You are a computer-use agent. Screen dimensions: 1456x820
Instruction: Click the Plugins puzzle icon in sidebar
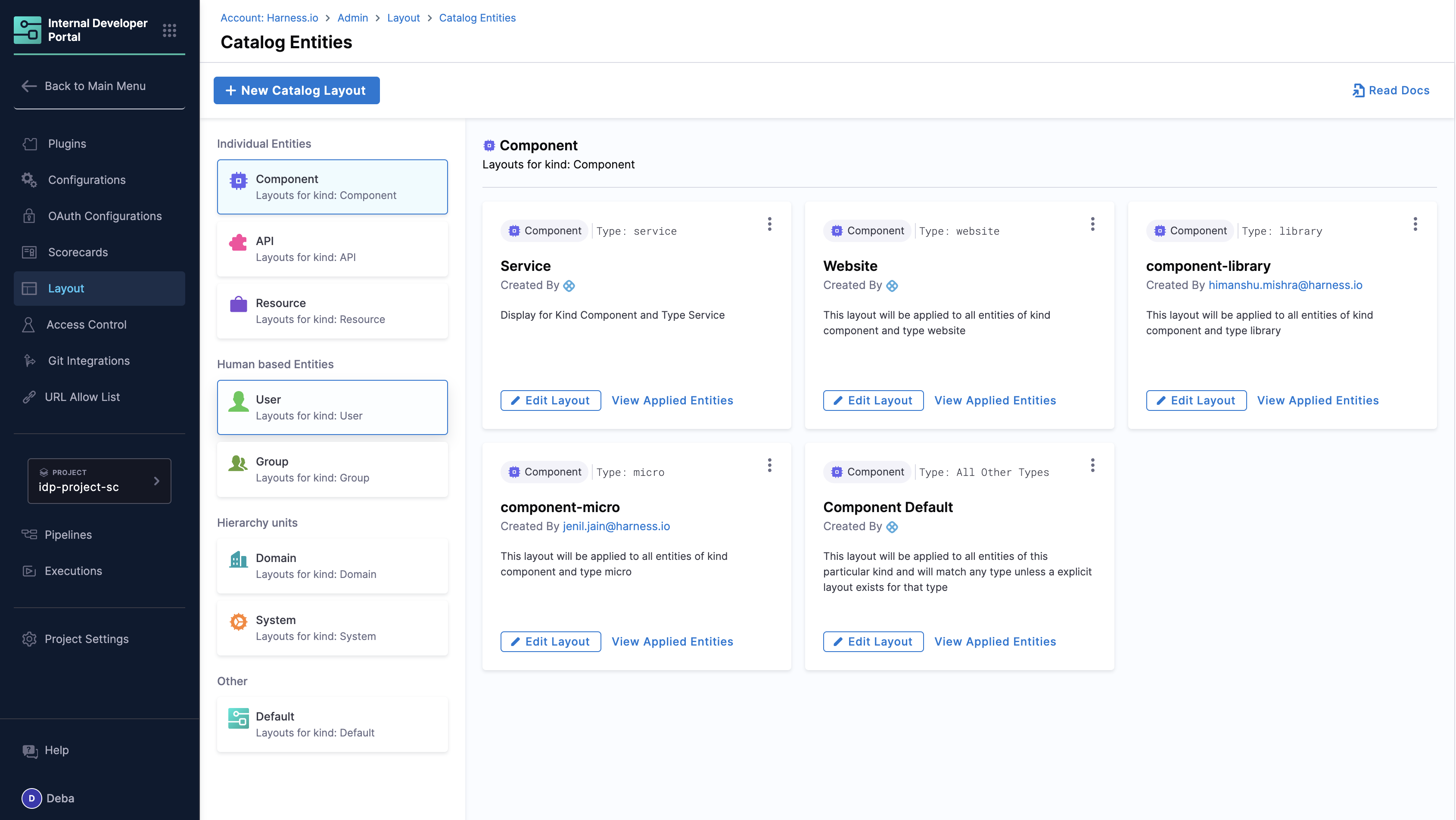point(29,143)
